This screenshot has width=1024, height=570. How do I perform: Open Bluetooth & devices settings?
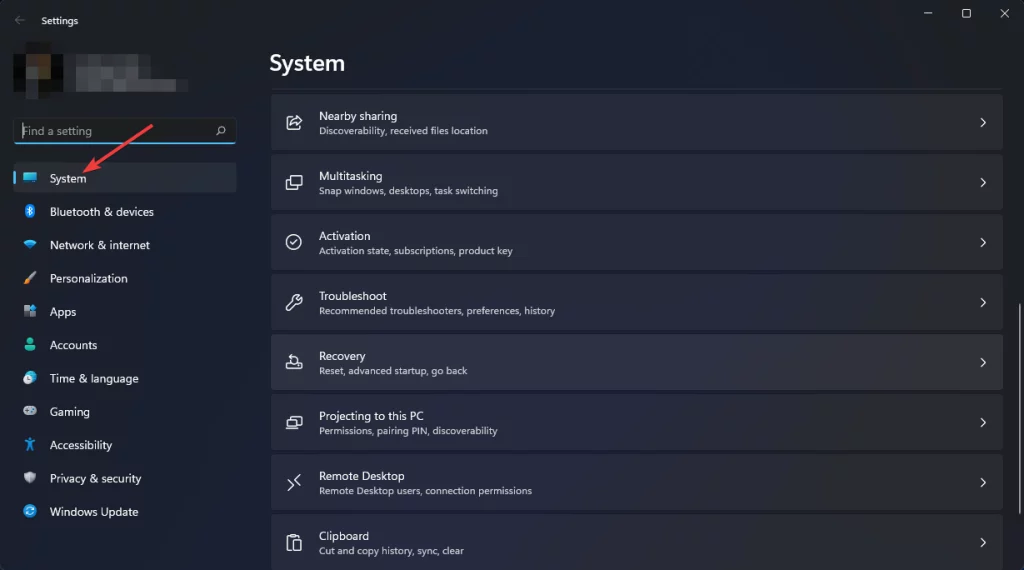click(125, 211)
